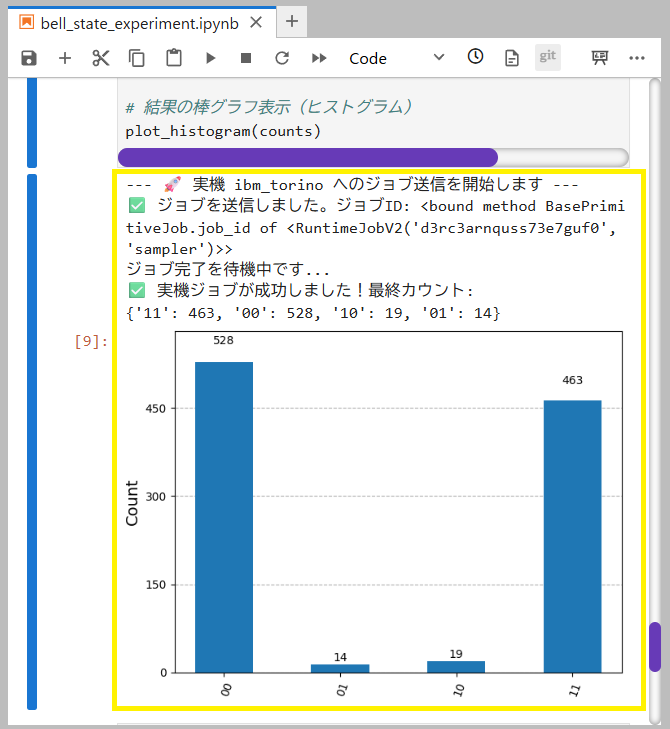
Task: Restart kernel and run all cells
Action: tap(319, 58)
